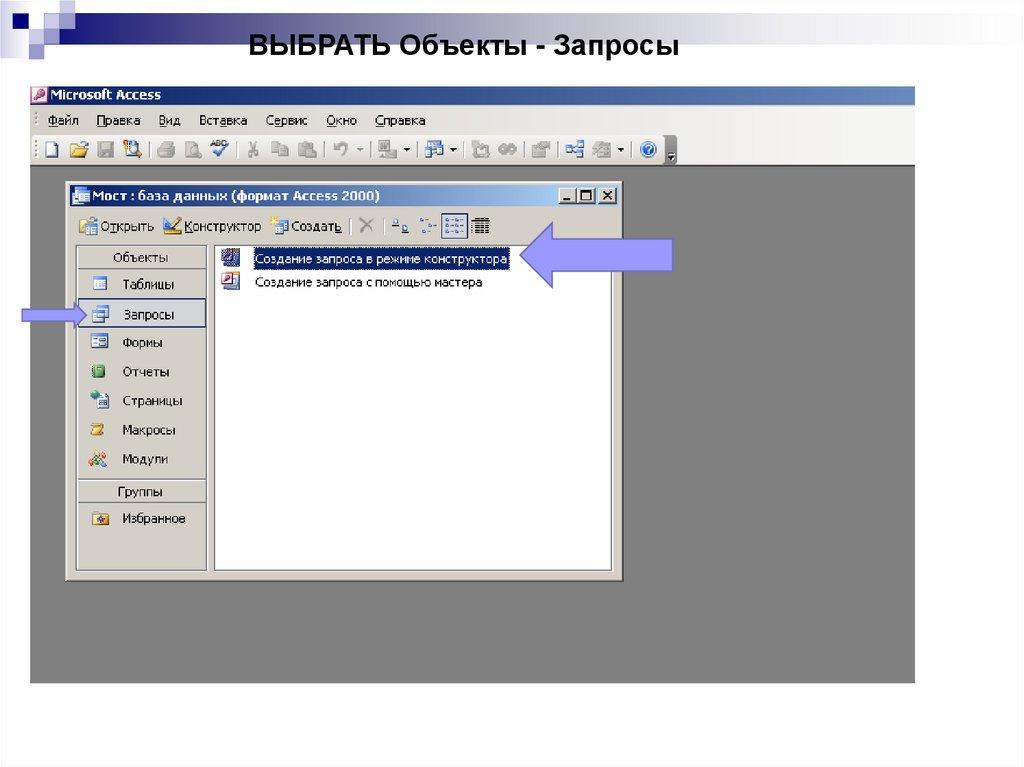This screenshot has height=767, width=1024.
Task: Expand the OfficeLinks dropdown arrow
Action: [x=407, y=150]
